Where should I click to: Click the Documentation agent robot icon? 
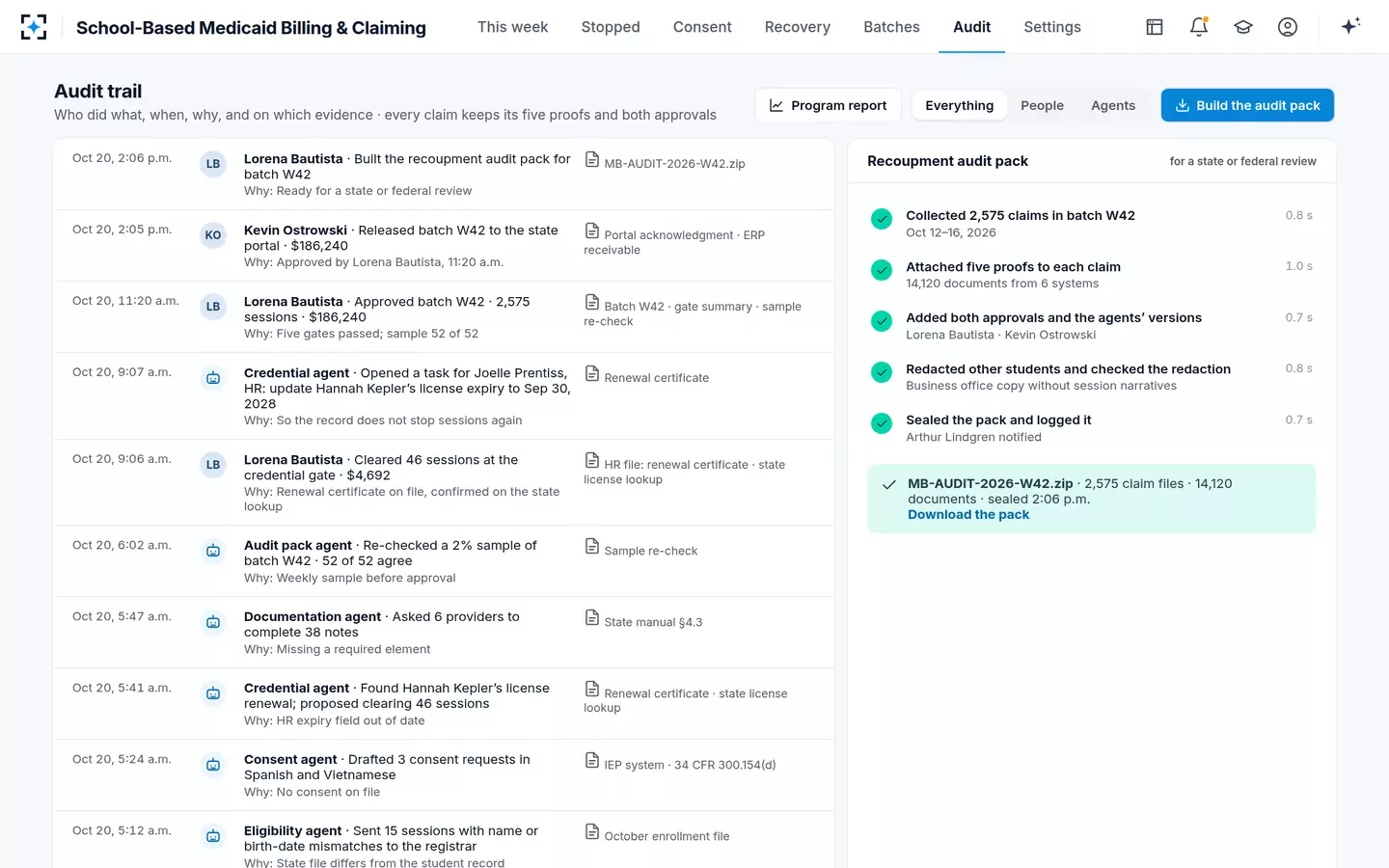tap(213, 622)
